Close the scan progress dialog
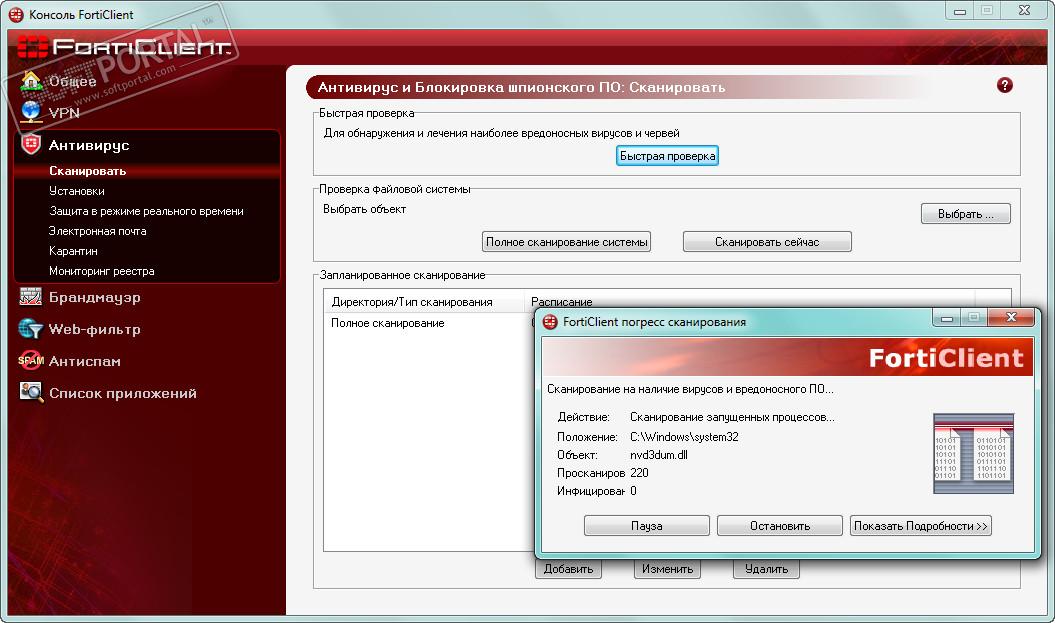 point(1011,317)
